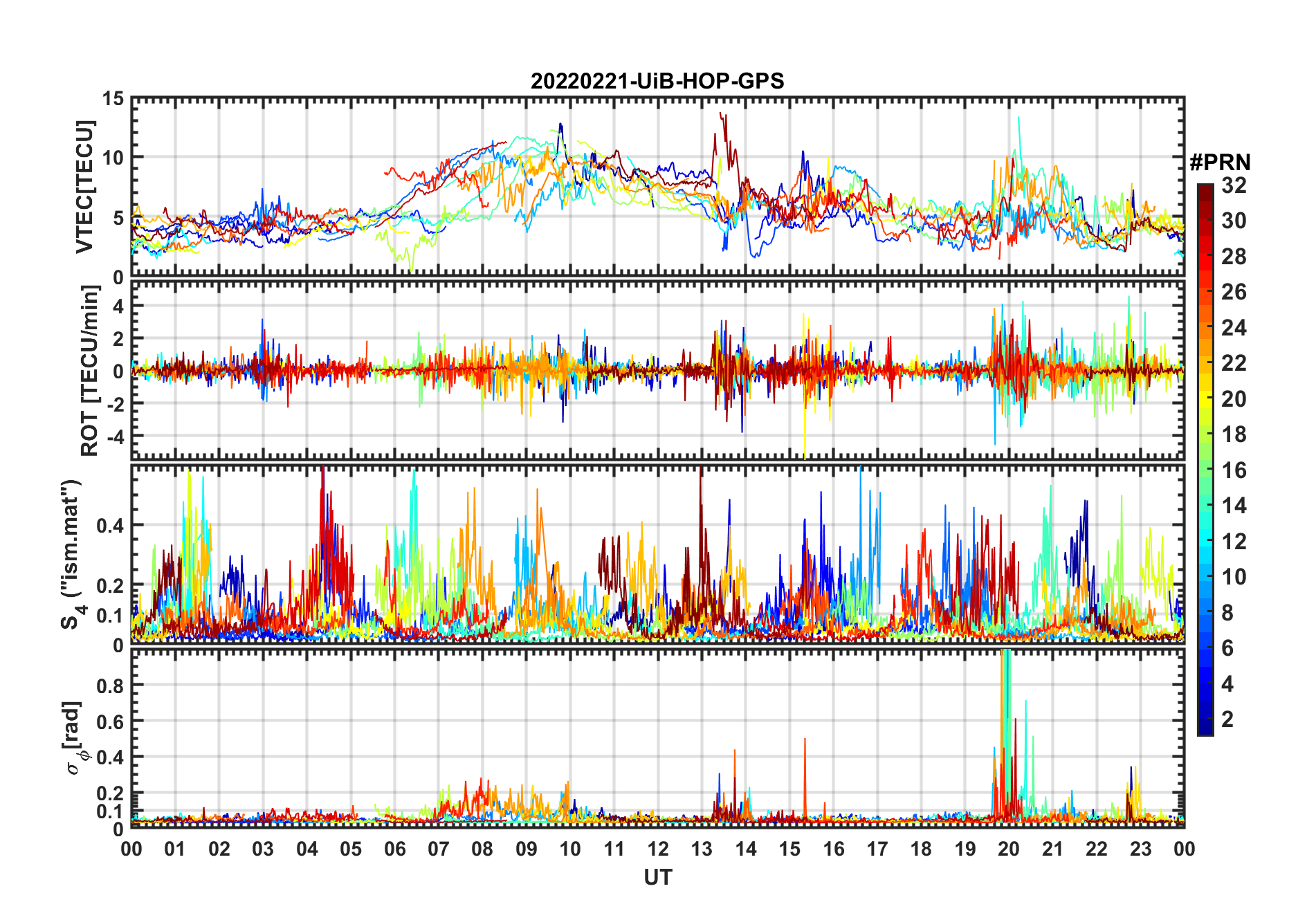Screen dimensions: 1316x920
Task: Select S4 axis tick label 0.2
Action: (x=111, y=586)
